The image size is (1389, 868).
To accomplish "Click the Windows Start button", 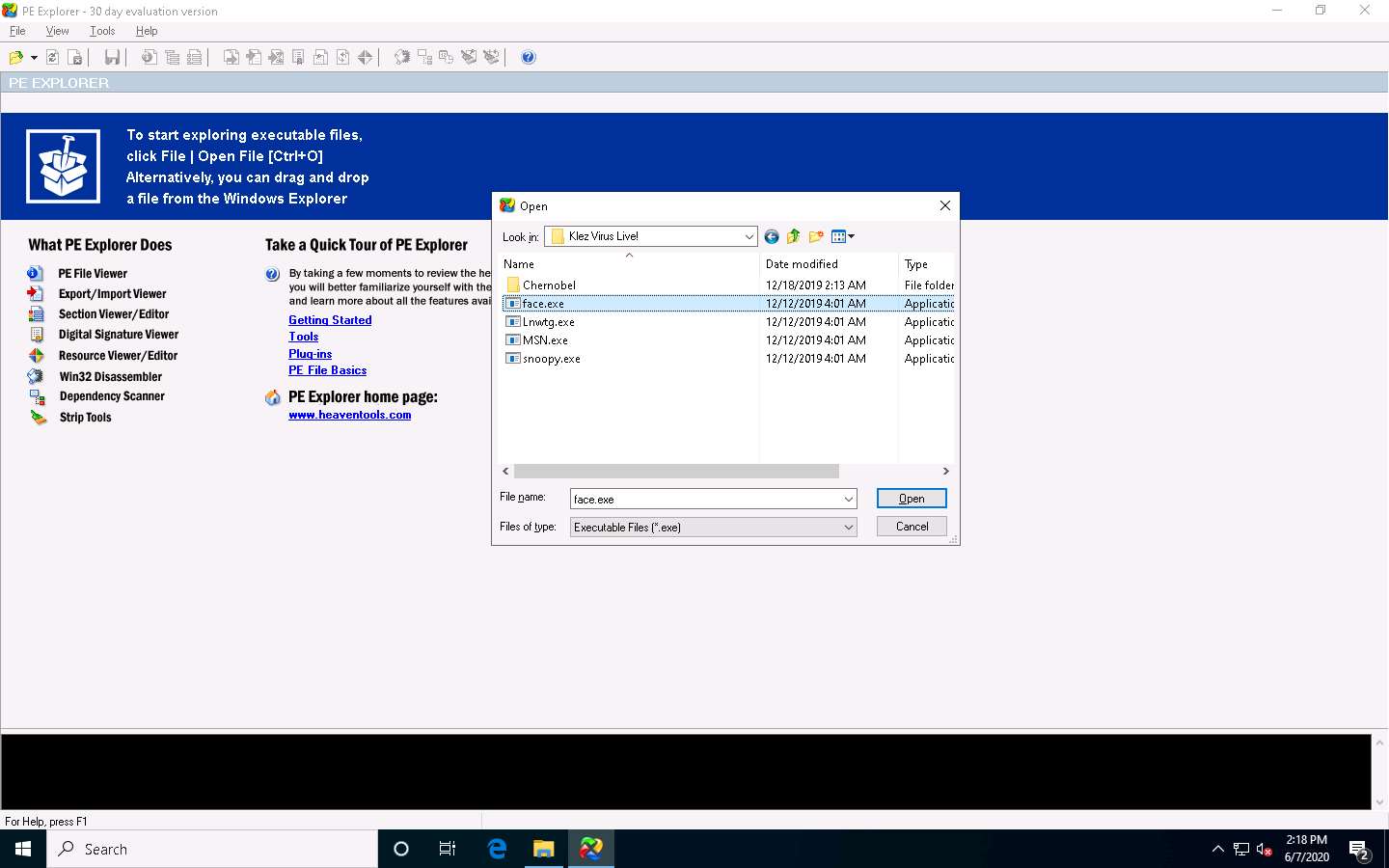I will tap(23, 849).
